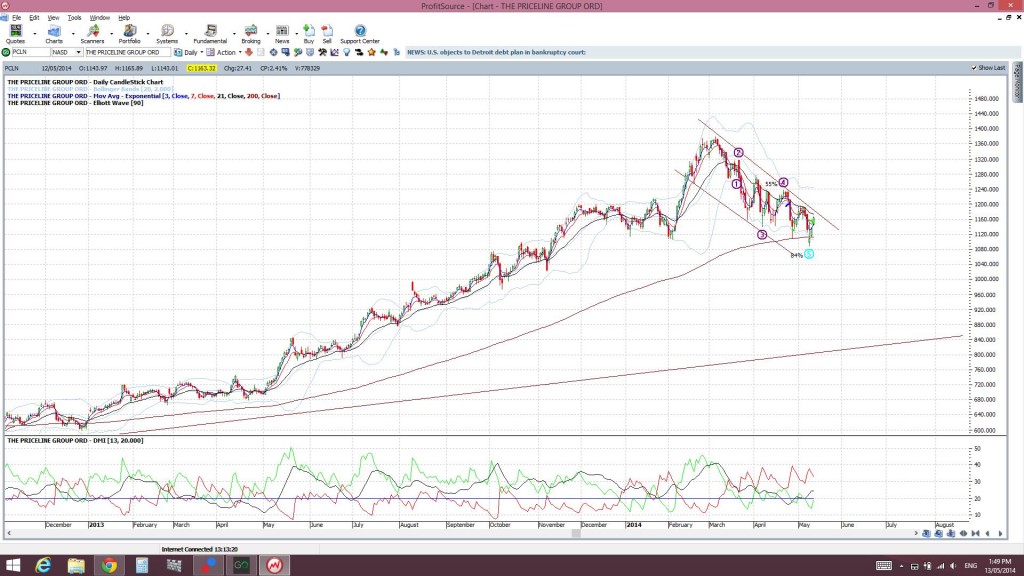Click first blue zoom icon below chart
Image resolution: width=1024 pixels, height=576 pixels.
(926, 534)
